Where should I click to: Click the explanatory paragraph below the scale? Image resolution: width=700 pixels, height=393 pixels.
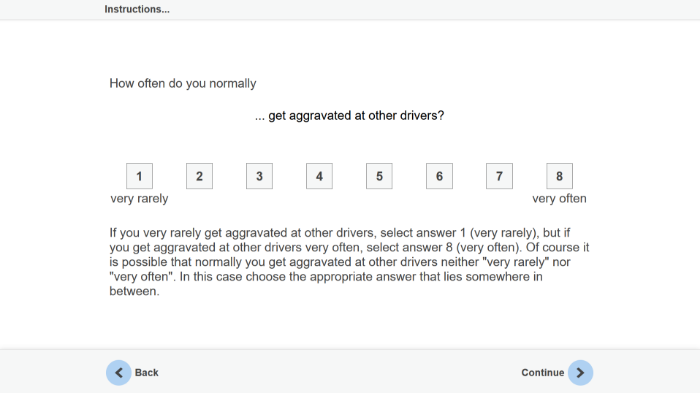[349, 262]
